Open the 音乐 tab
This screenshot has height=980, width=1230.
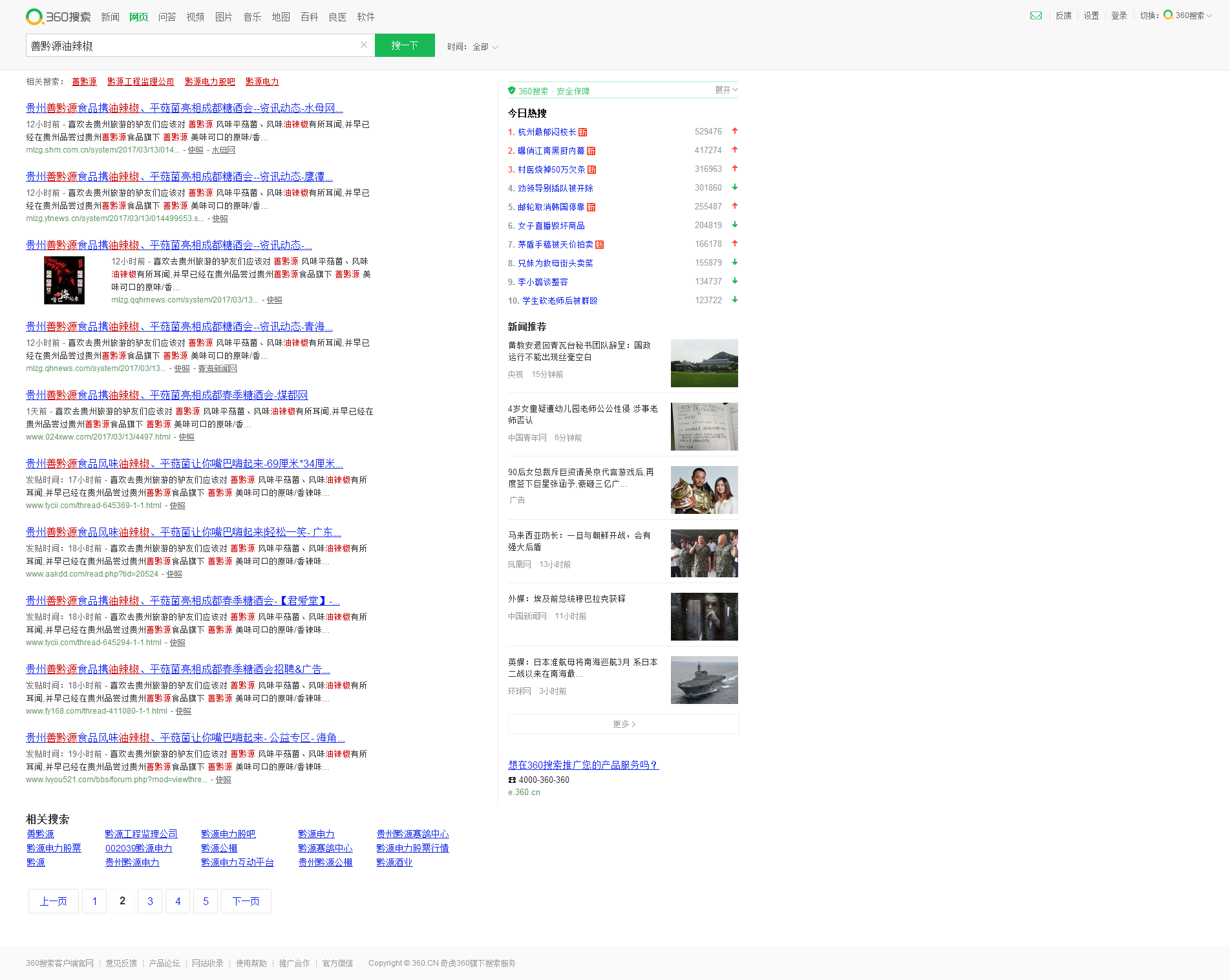click(x=252, y=17)
